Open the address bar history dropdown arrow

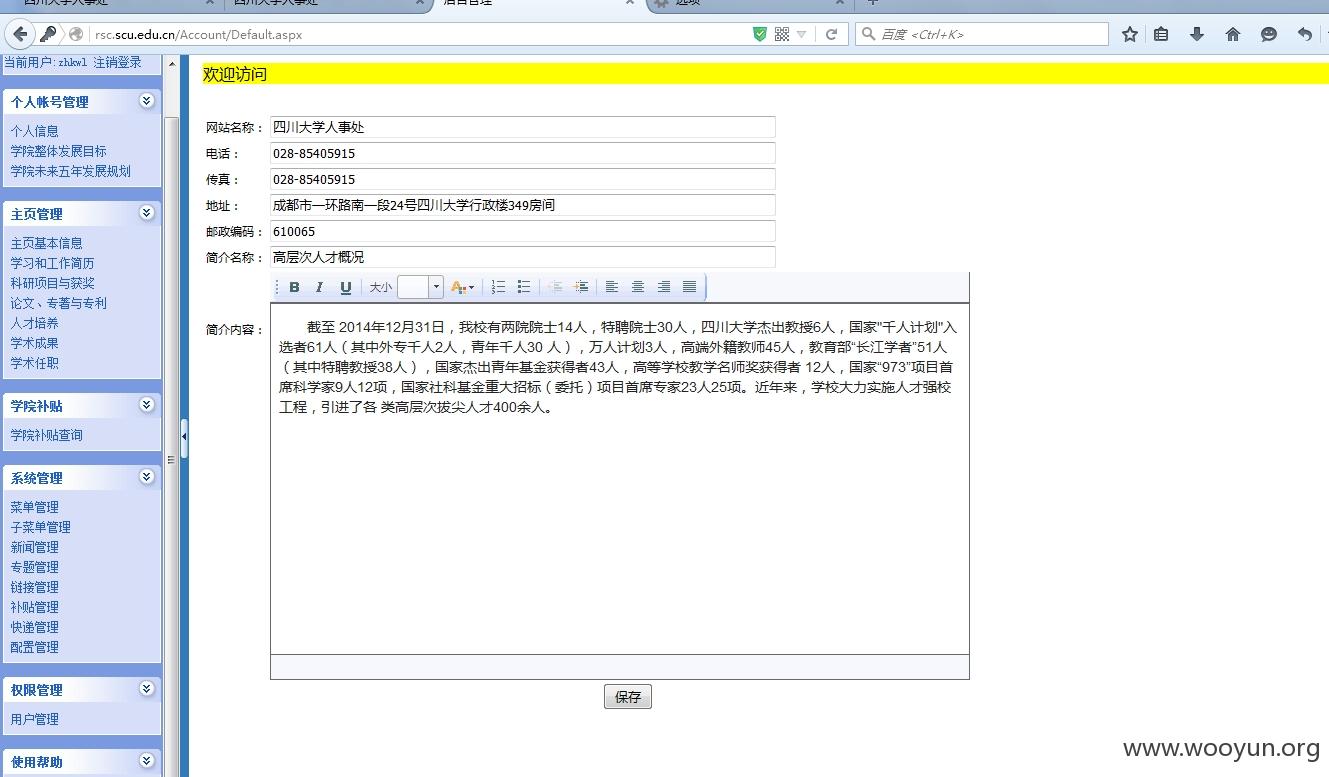tap(802, 34)
